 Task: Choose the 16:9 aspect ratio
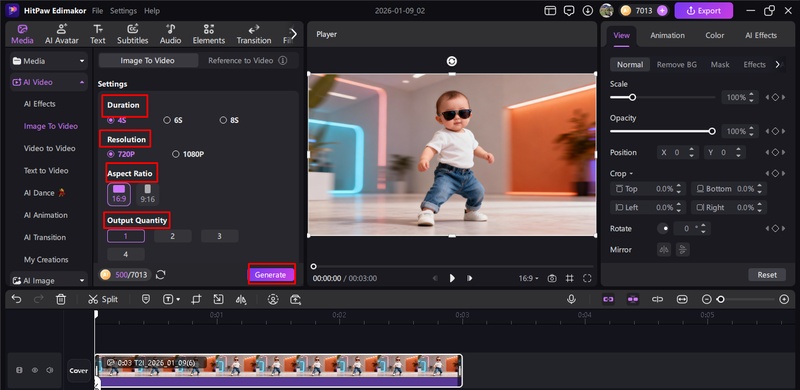pyautogui.click(x=119, y=194)
